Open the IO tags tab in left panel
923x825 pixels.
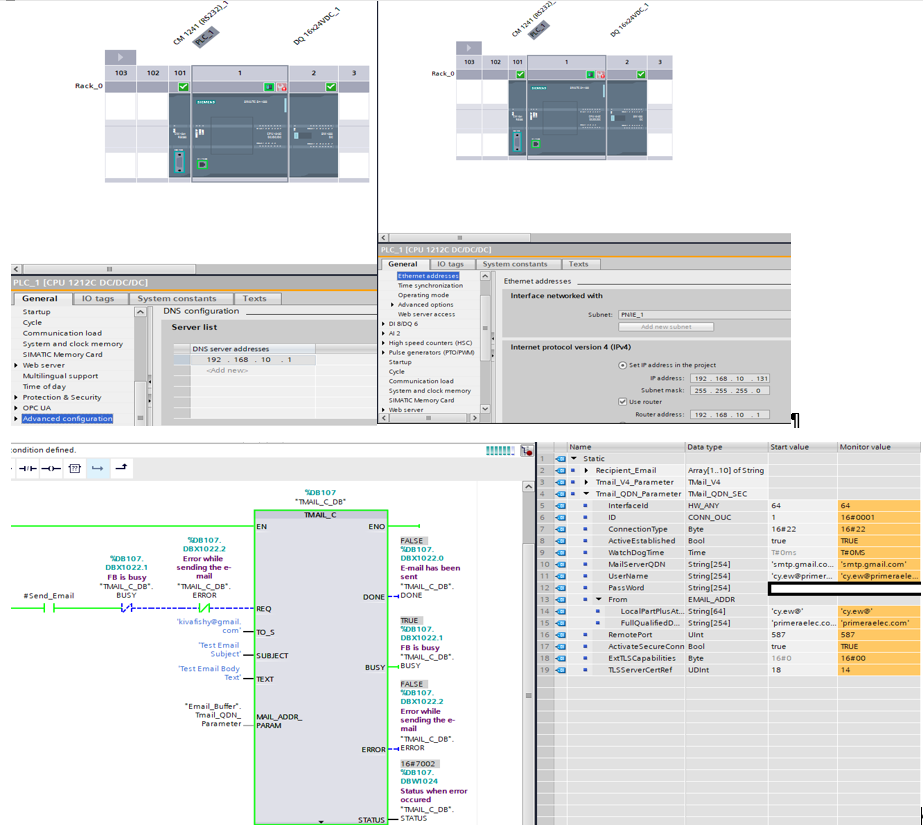tap(98, 299)
